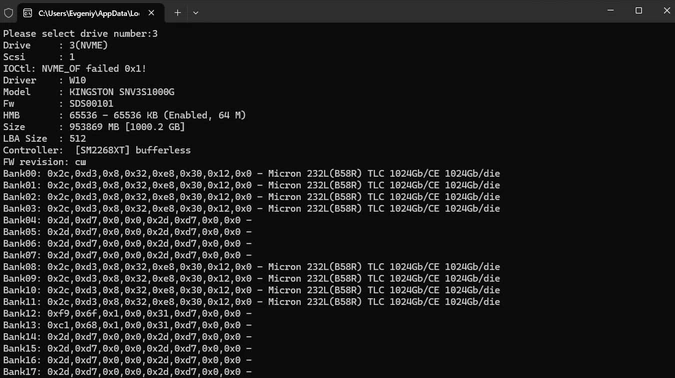
Task: Select the C:\Users\Evgeniy\AppData tab
Action: coord(90,13)
